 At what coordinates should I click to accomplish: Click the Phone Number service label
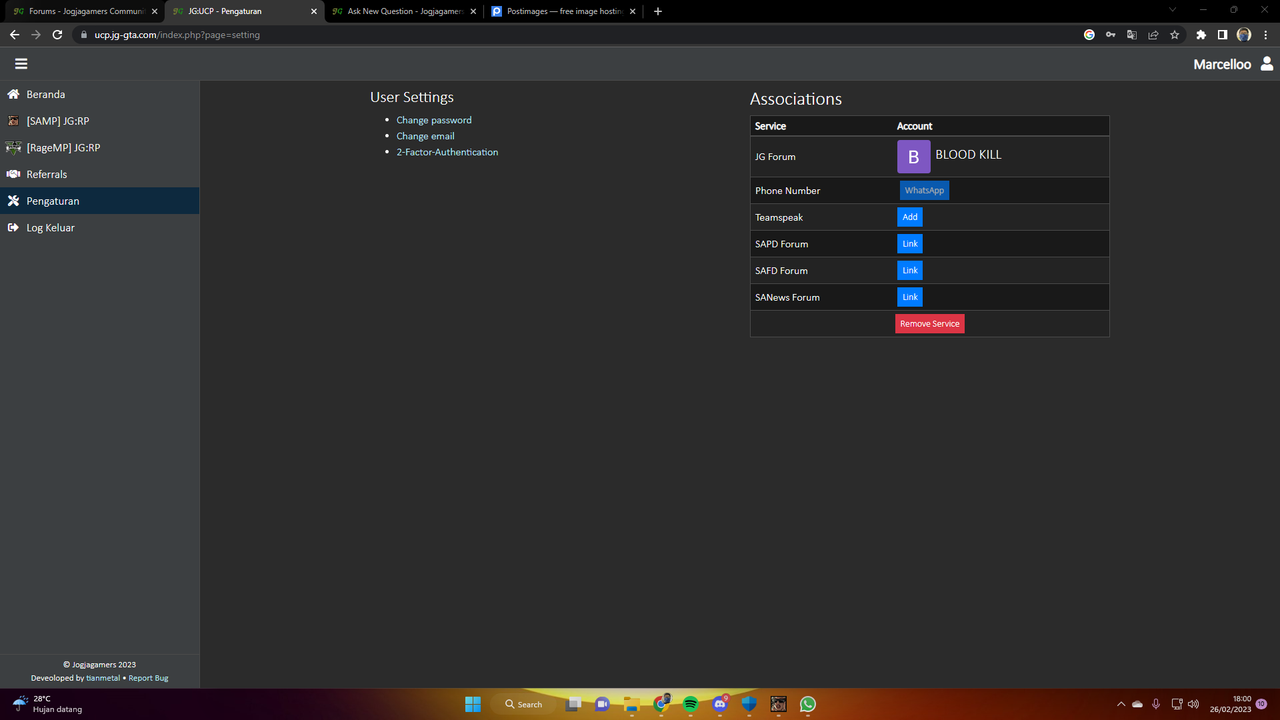click(x=788, y=190)
